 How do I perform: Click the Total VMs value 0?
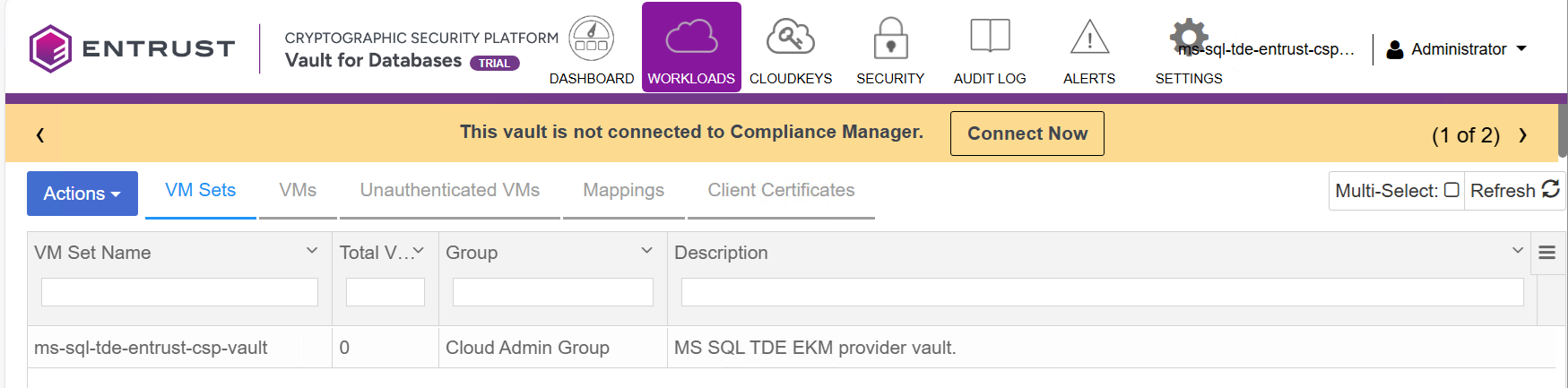(x=344, y=348)
